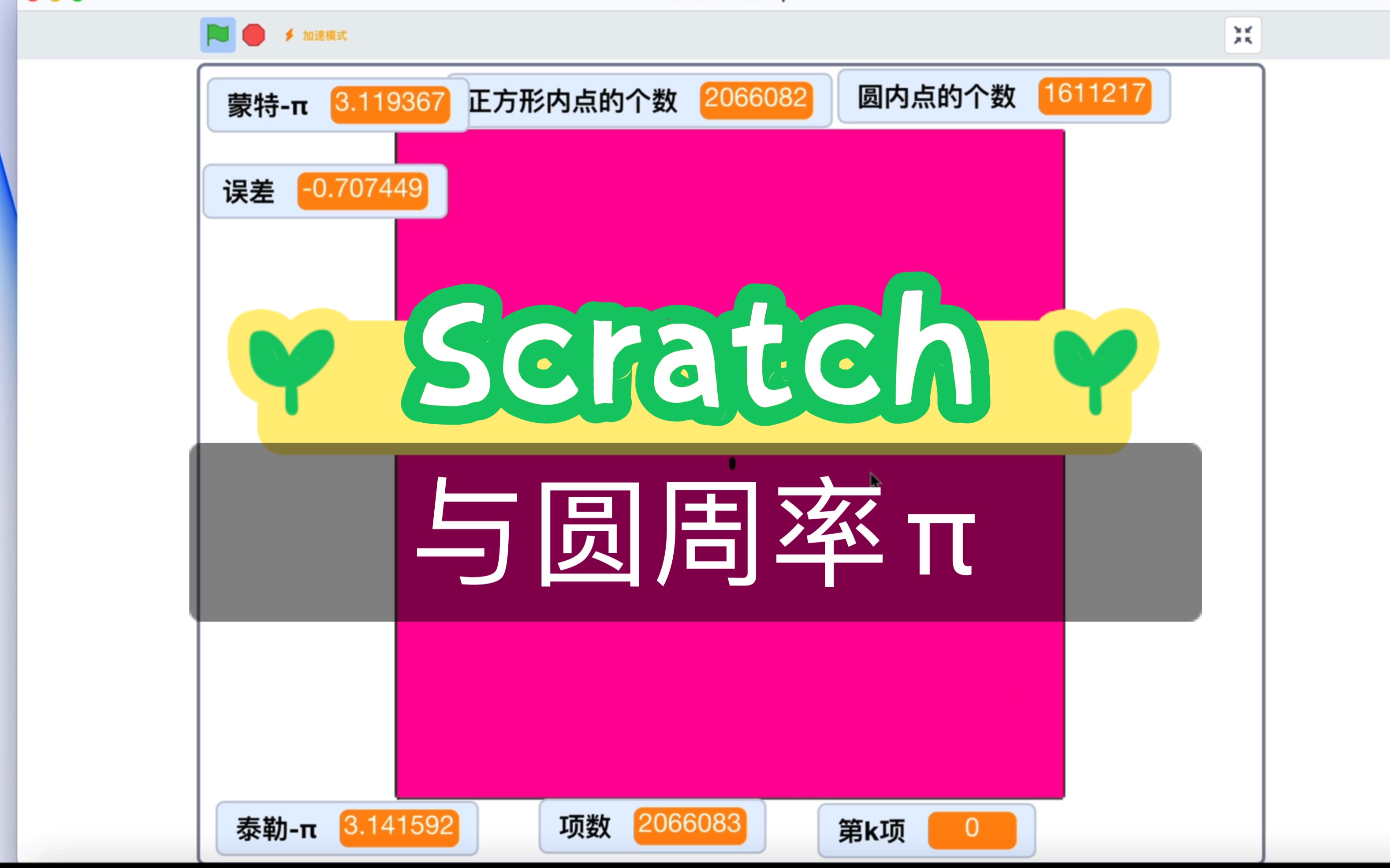Viewport: 1390px width, 868px height.
Task: Select the 项数 variable monitor label
Action: tap(585, 827)
